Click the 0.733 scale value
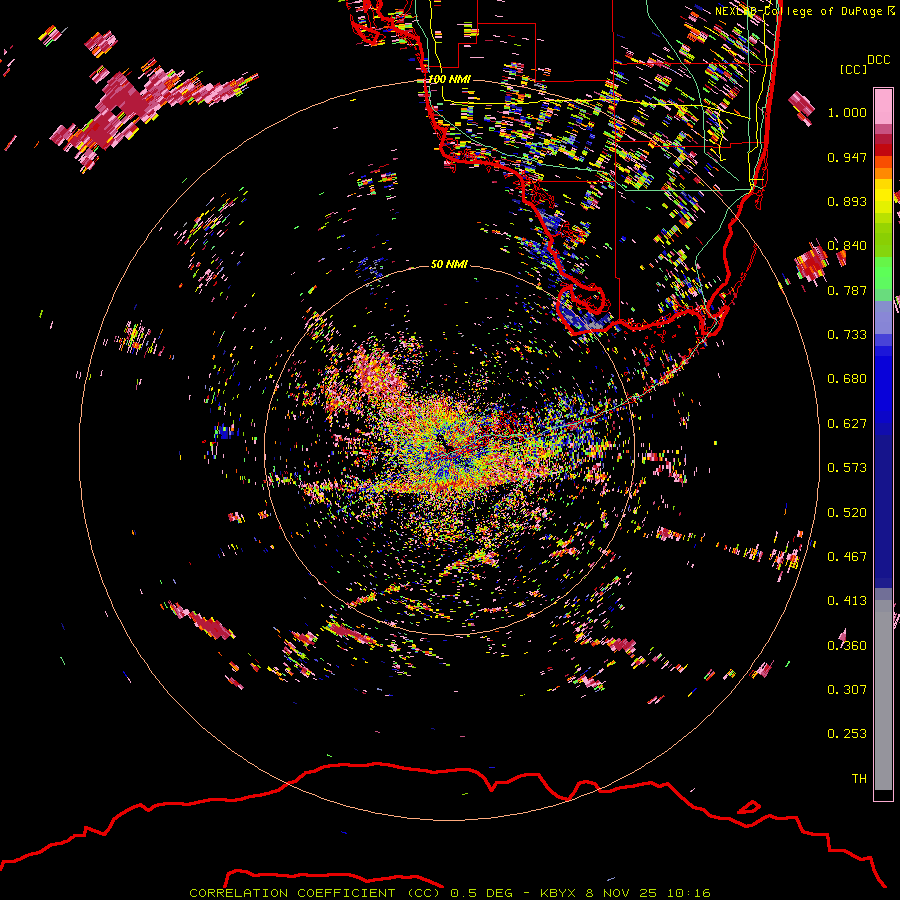The image size is (900, 900). click(x=847, y=335)
